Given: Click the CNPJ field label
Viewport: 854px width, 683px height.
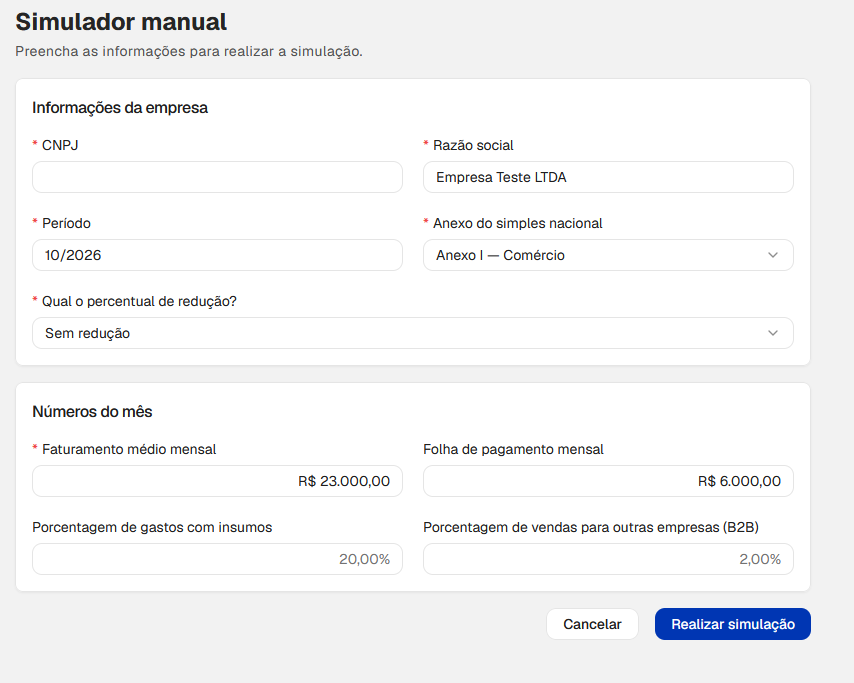Looking at the screenshot, I should tap(60, 145).
